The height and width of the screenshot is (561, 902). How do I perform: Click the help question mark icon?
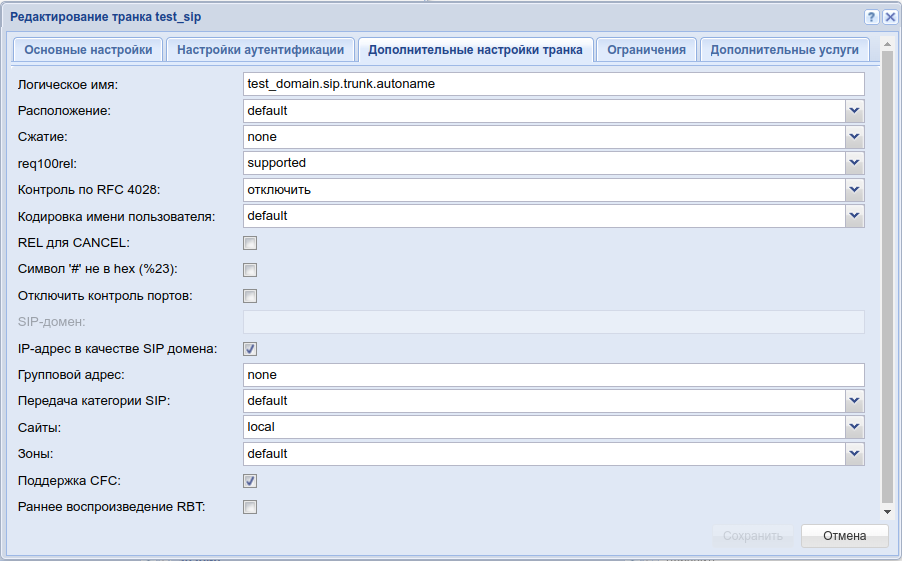[x=870, y=17]
